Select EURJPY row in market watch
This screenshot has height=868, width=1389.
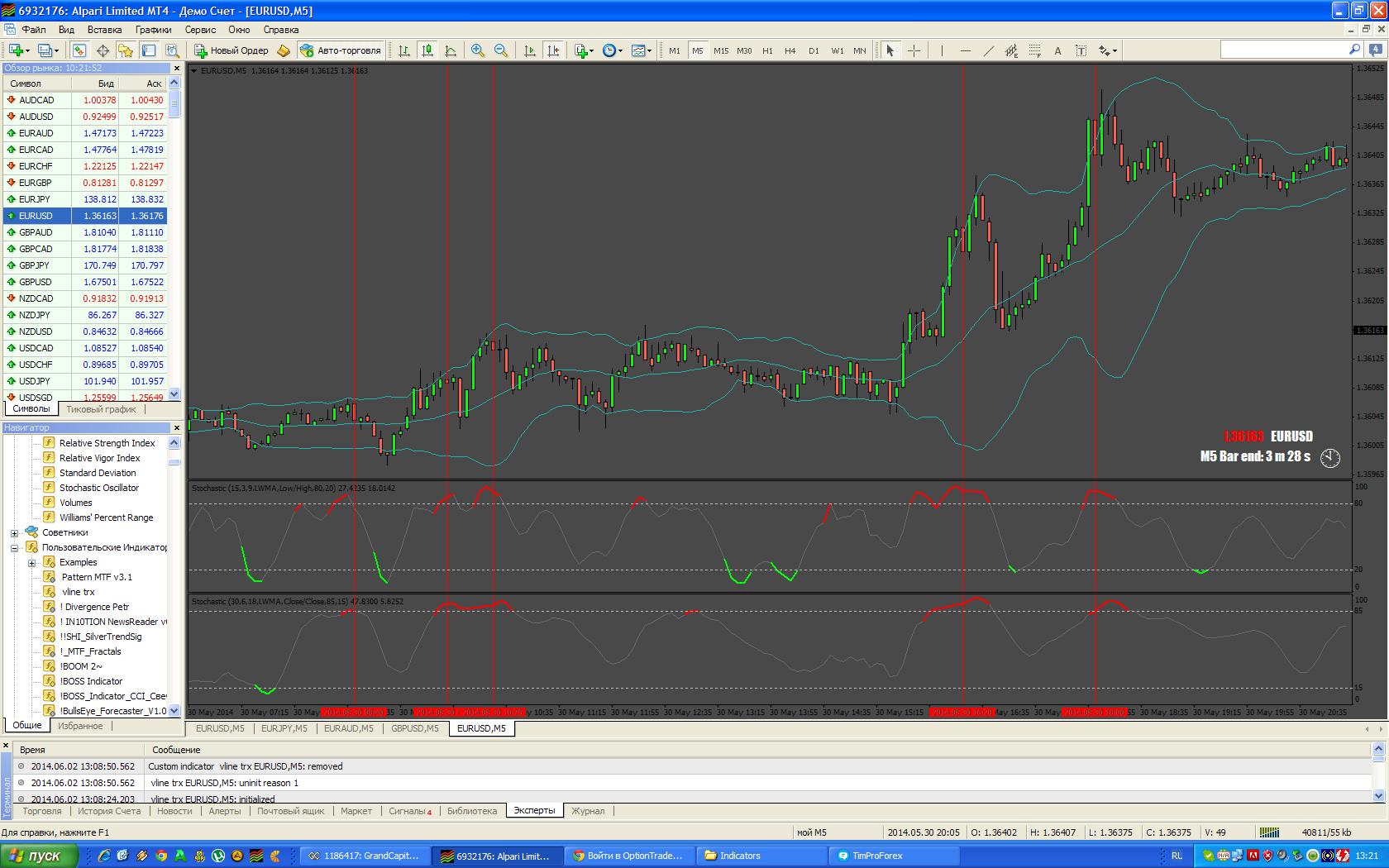(35, 199)
